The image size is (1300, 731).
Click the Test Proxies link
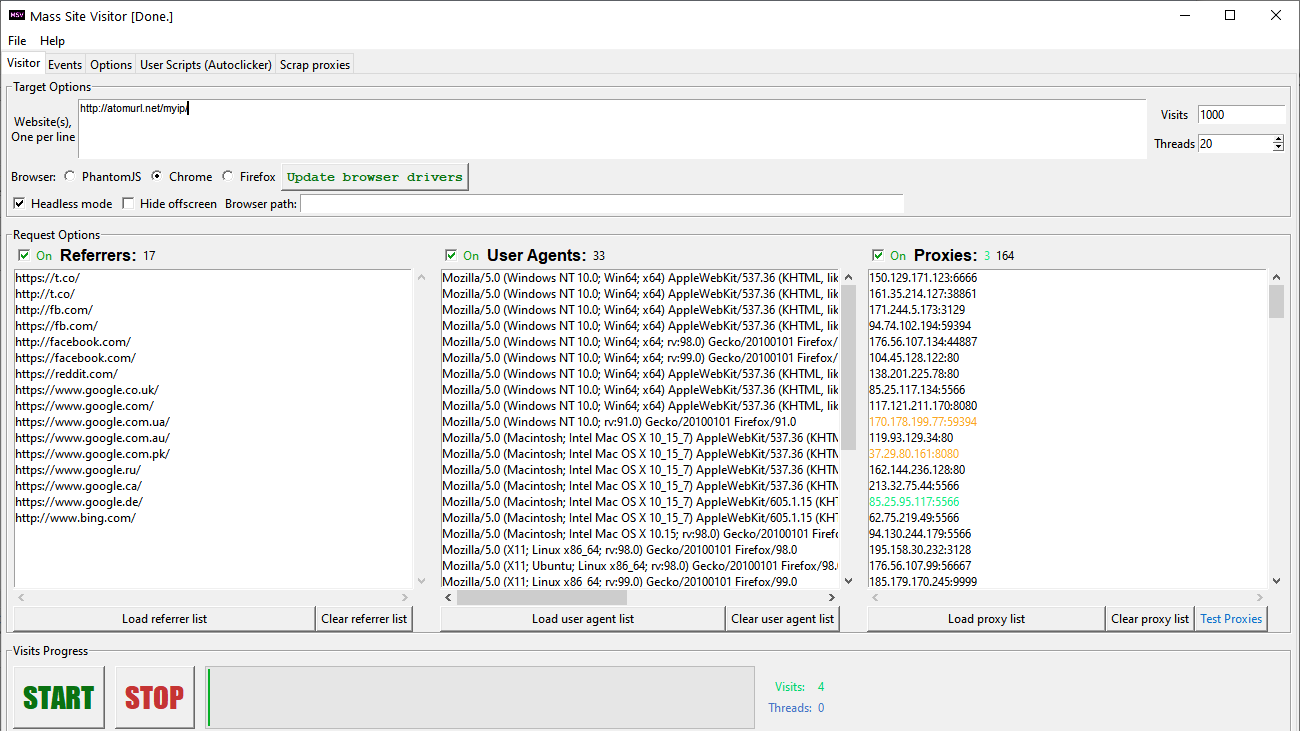(1231, 619)
